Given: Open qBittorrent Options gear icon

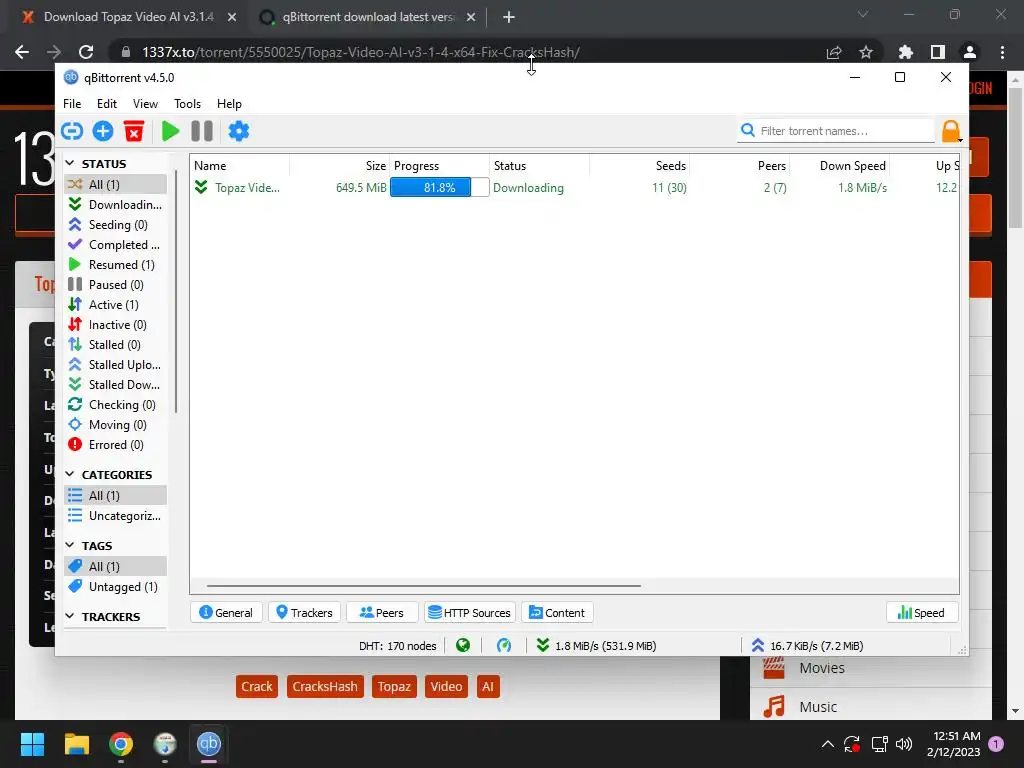Looking at the screenshot, I should [238, 131].
